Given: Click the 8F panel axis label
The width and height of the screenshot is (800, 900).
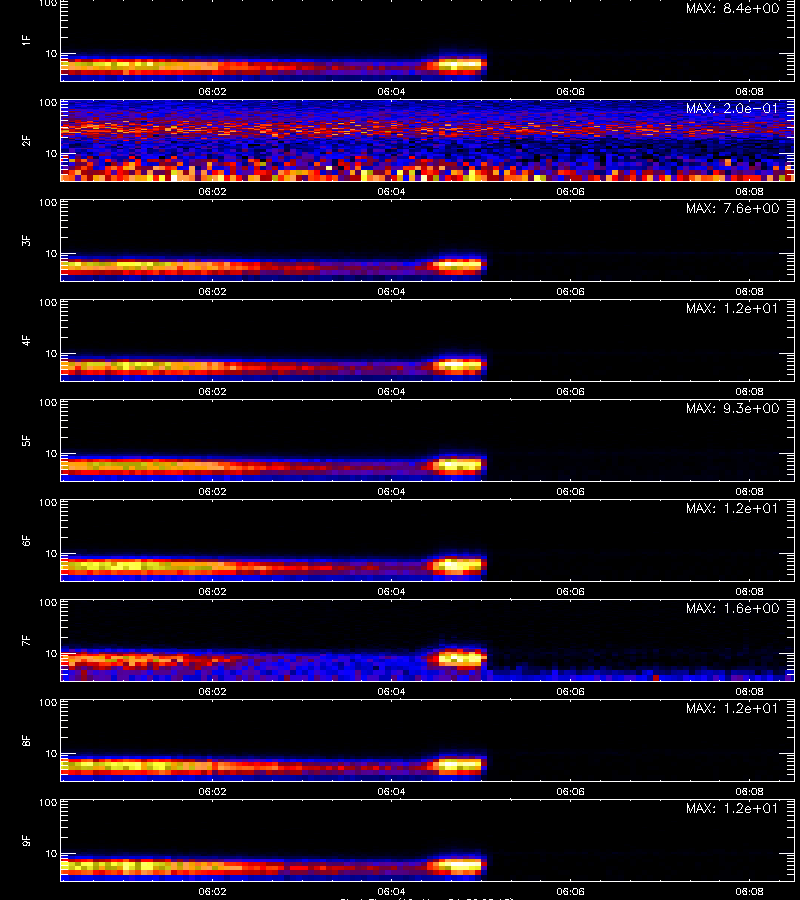Looking at the screenshot, I should (26, 740).
